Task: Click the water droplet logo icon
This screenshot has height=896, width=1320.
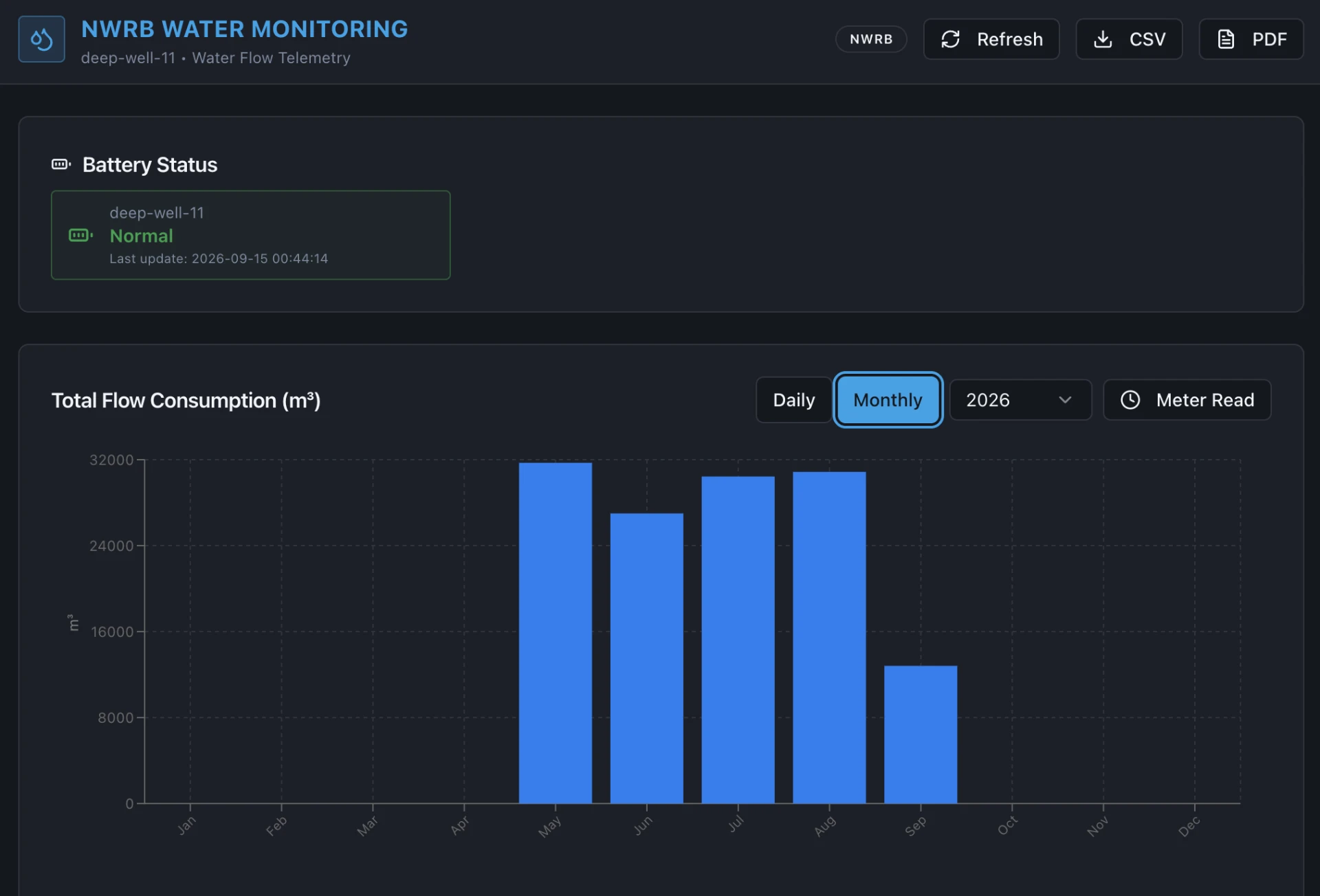Action: [x=41, y=39]
